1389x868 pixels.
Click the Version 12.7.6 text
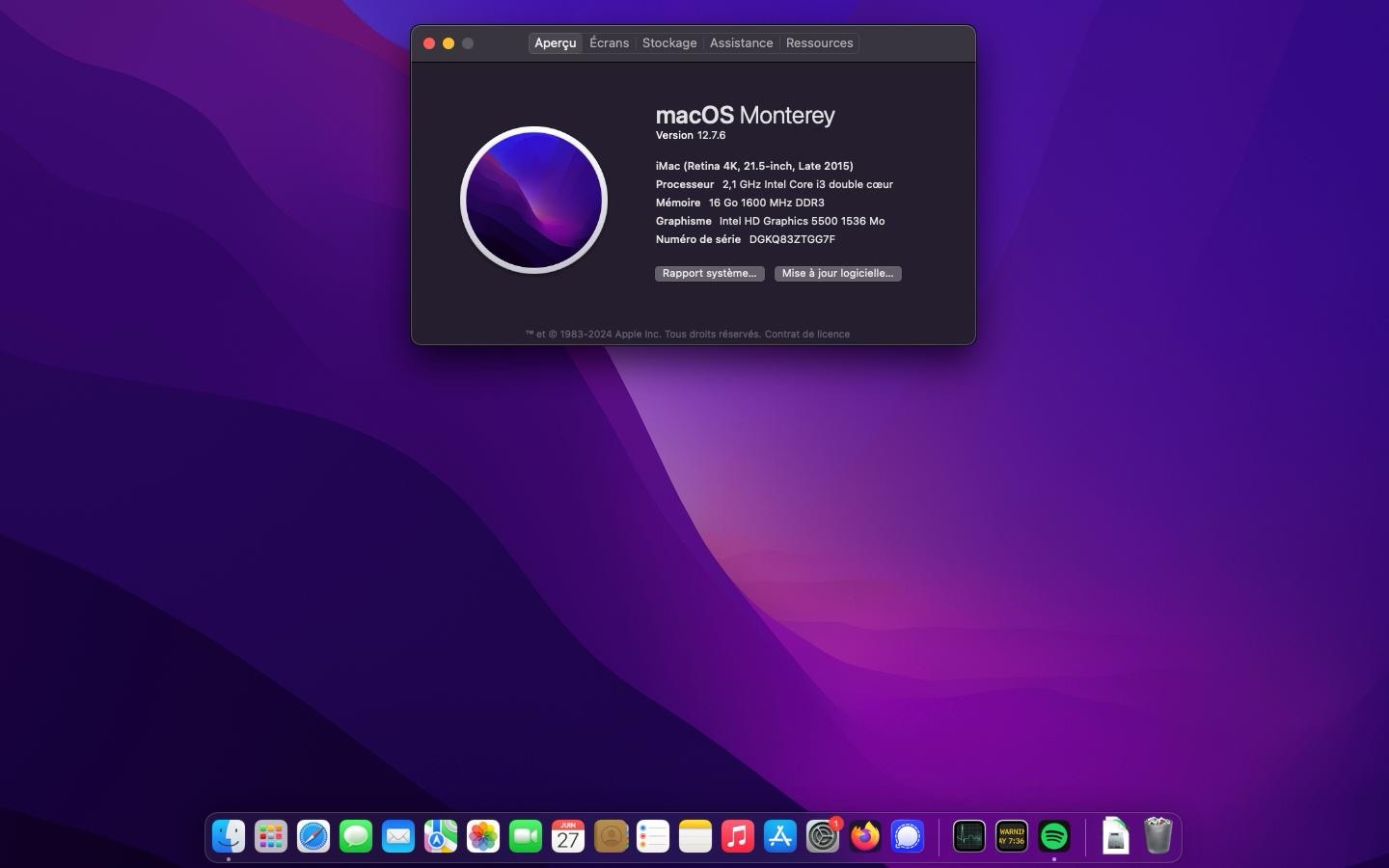(691, 136)
